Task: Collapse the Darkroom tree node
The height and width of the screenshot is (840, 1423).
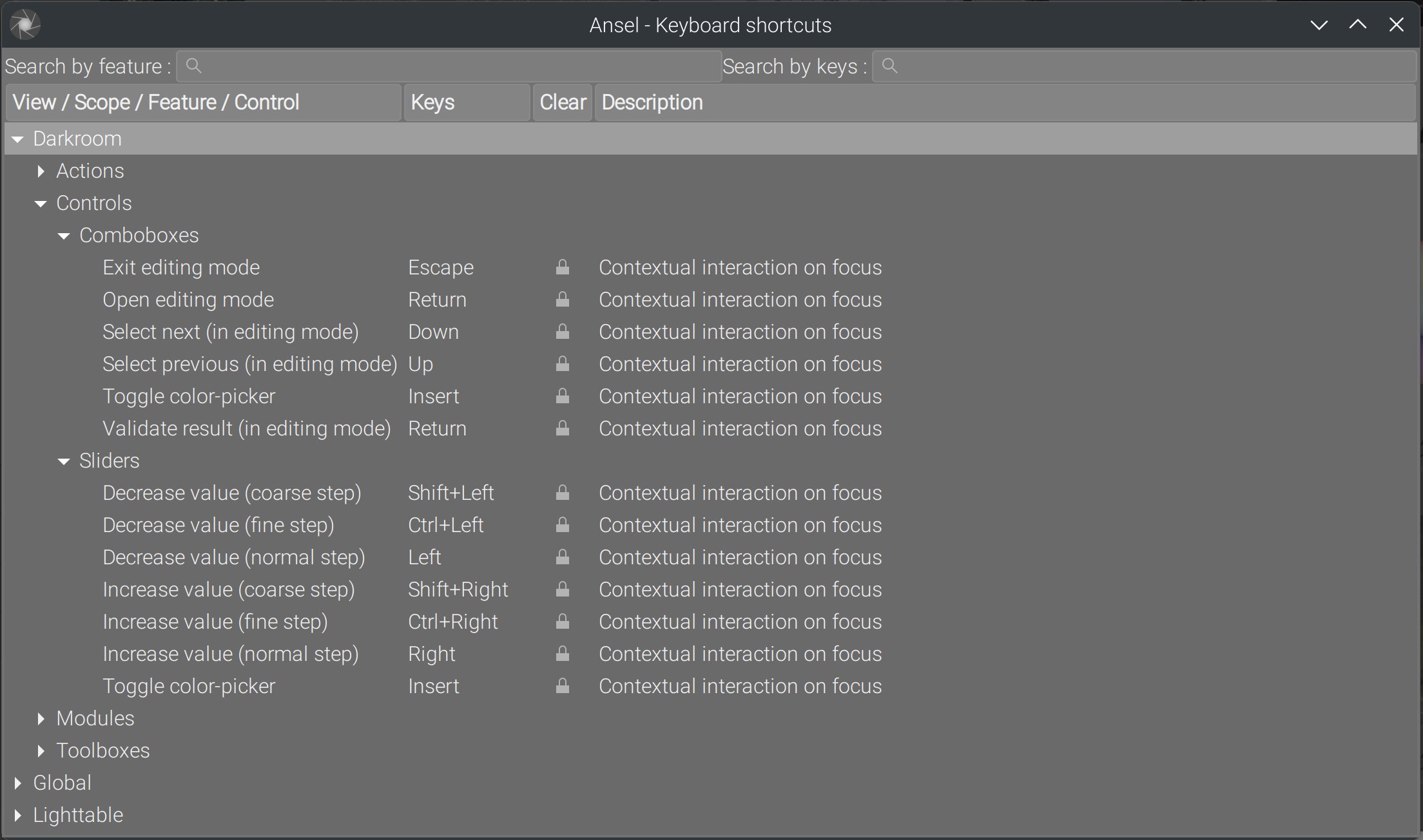Action: pos(17,139)
